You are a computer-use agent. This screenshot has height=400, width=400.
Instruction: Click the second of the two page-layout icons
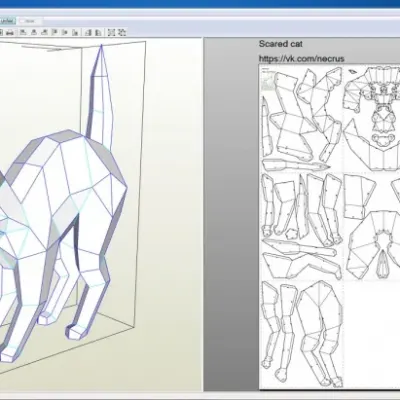pyautogui.click(x=98, y=32)
